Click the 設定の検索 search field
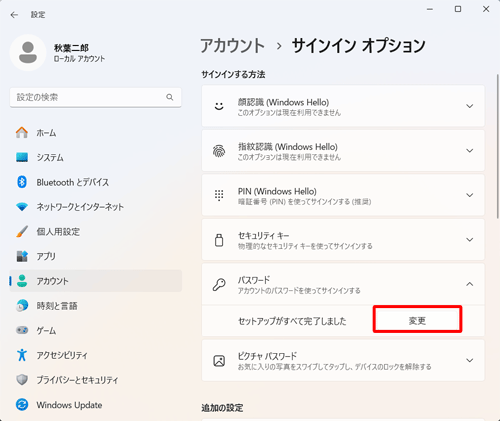Viewport: 500px width, 421px height. [x=96, y=97]
